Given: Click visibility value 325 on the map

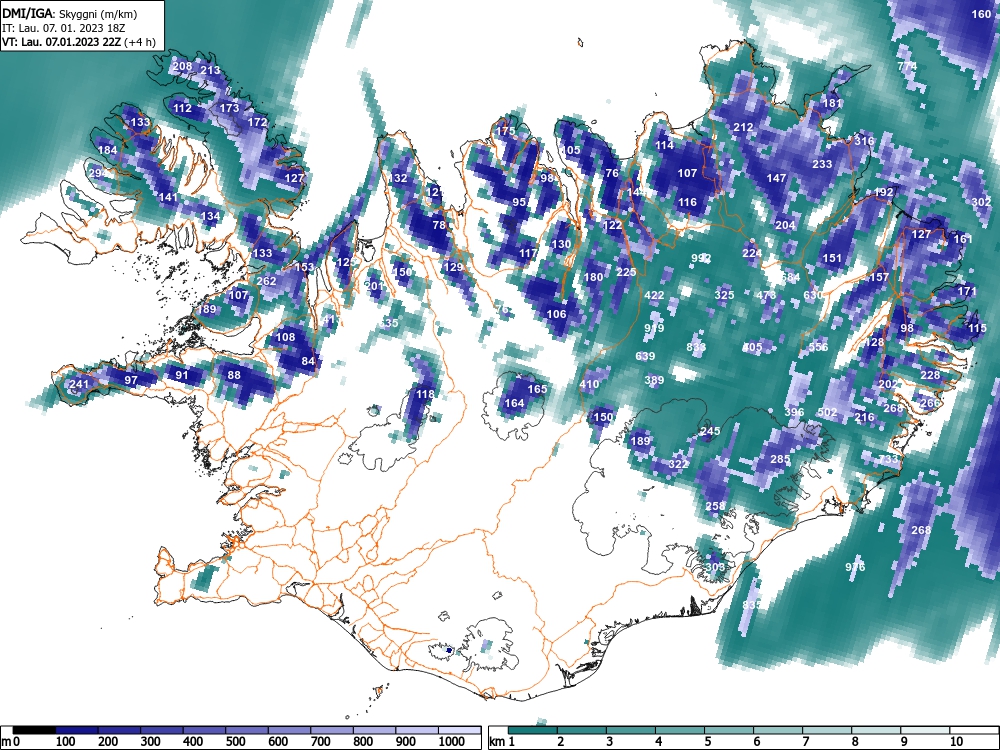Looking at the screenshot, I should (x=724, y=295).
